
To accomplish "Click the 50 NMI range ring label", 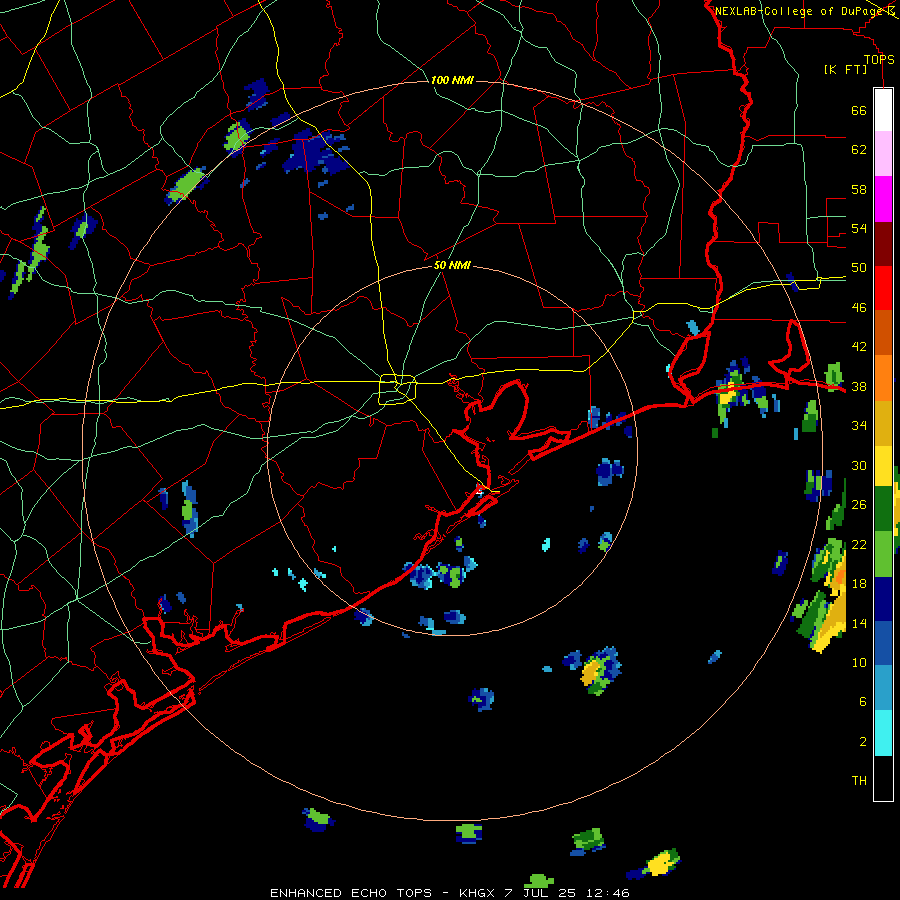I will click(x=452, y=265).
